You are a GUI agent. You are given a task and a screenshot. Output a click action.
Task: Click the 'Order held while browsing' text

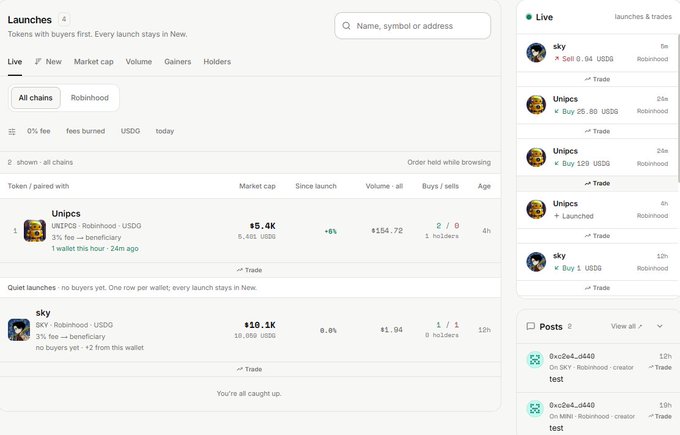coord(449,162)
